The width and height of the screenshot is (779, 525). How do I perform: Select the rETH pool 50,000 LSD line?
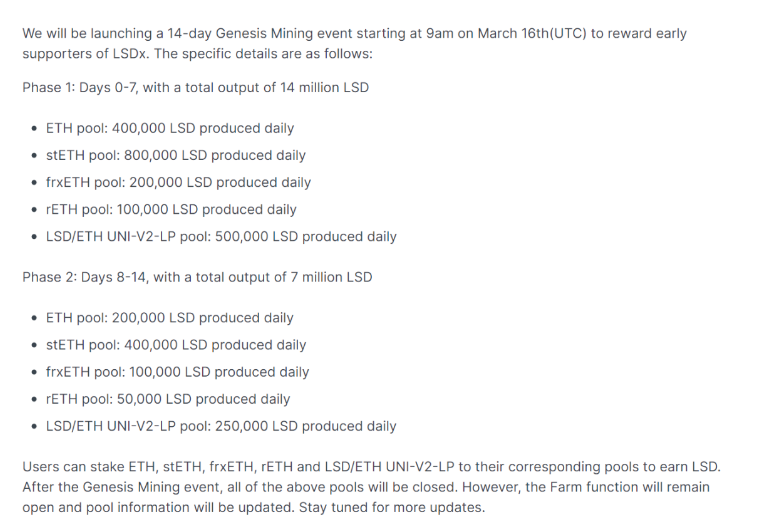pyautogui.click(x=168, y=399)
